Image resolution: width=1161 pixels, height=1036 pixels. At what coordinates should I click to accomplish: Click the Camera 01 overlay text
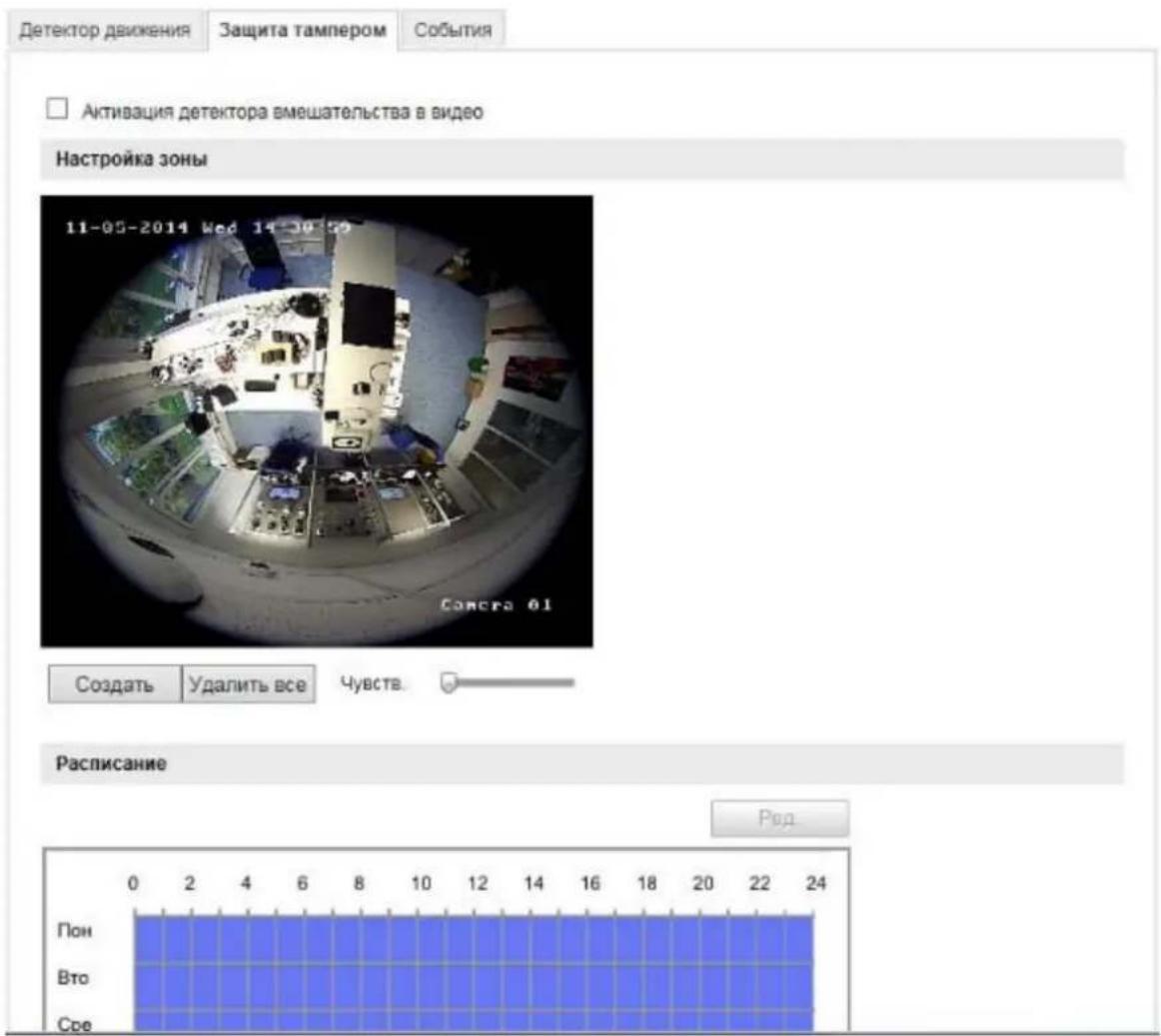[497, 605]
